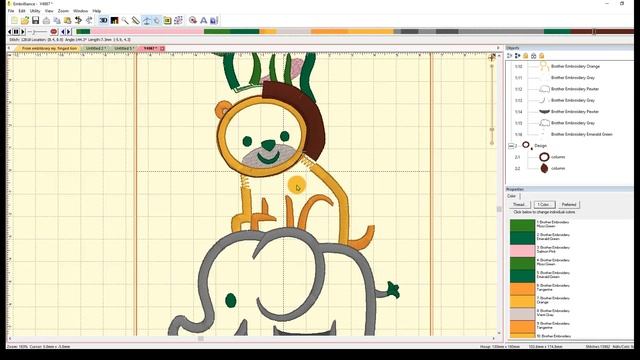Viewport: 640px width, 360px height.
Task: Click the Redo arrow icon
Action: click(x=89, y=20)
